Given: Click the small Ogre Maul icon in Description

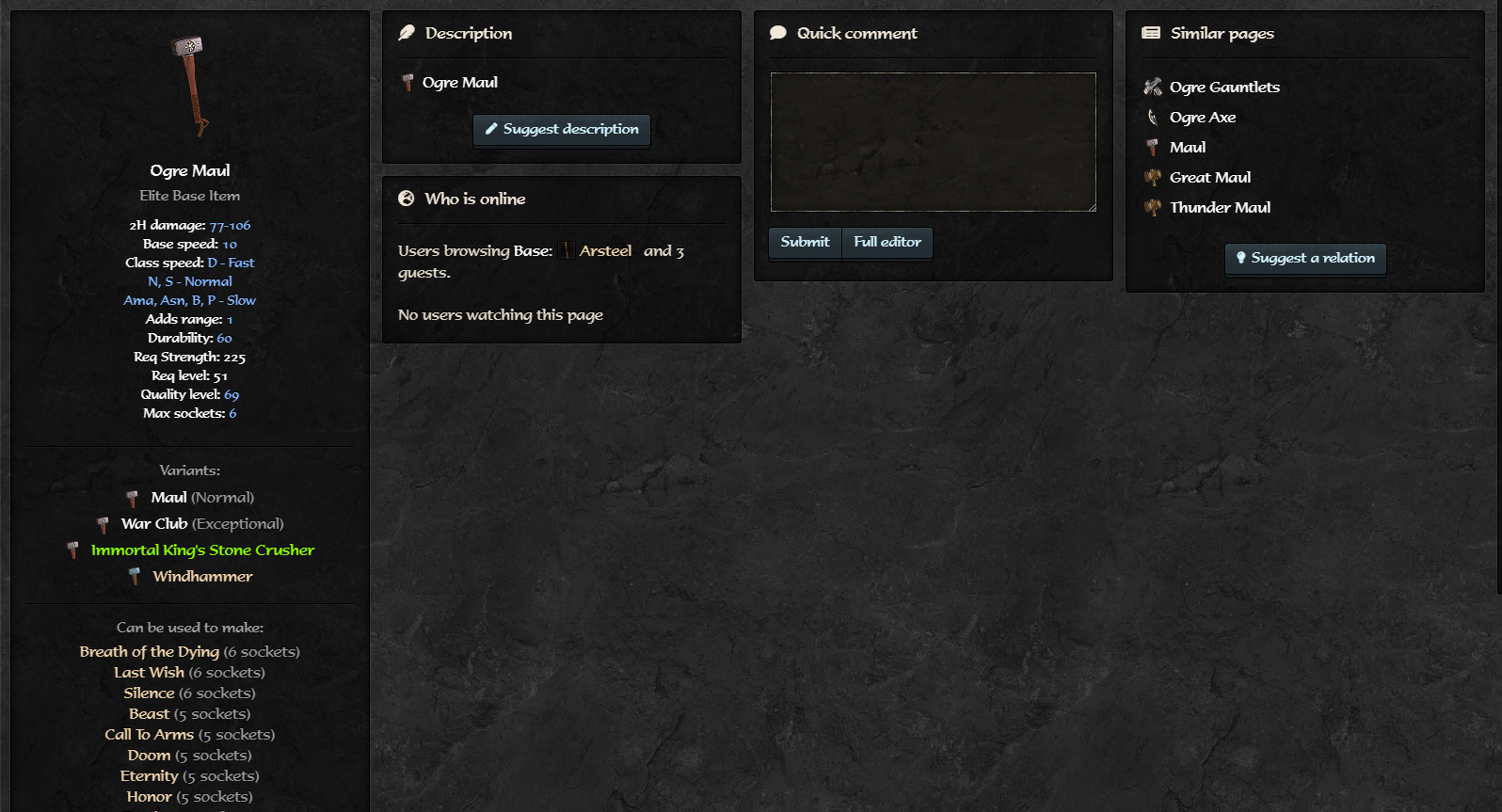Looking at the screenshot, I should (407, 83).
